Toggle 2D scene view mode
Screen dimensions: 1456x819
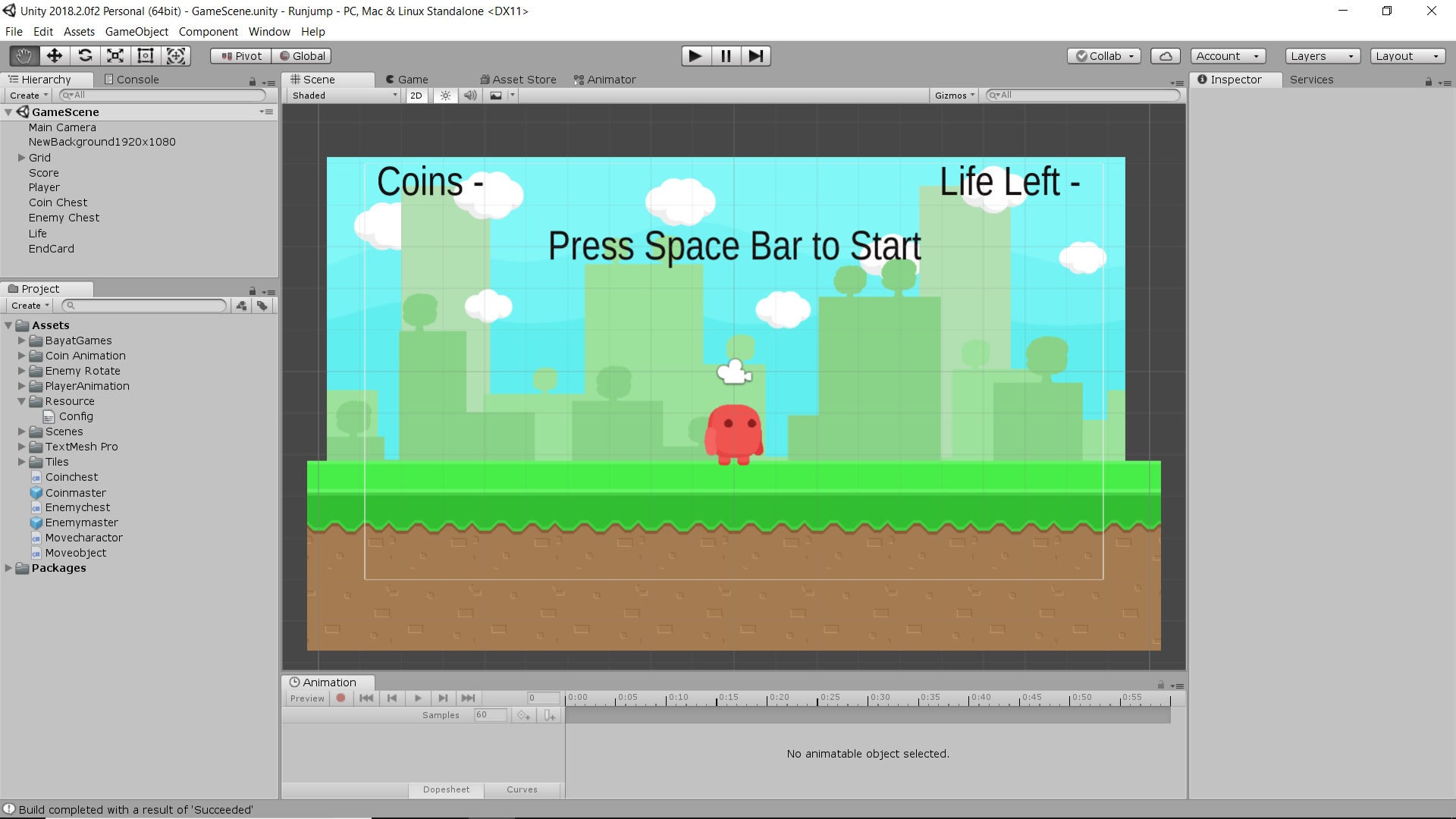416,96
